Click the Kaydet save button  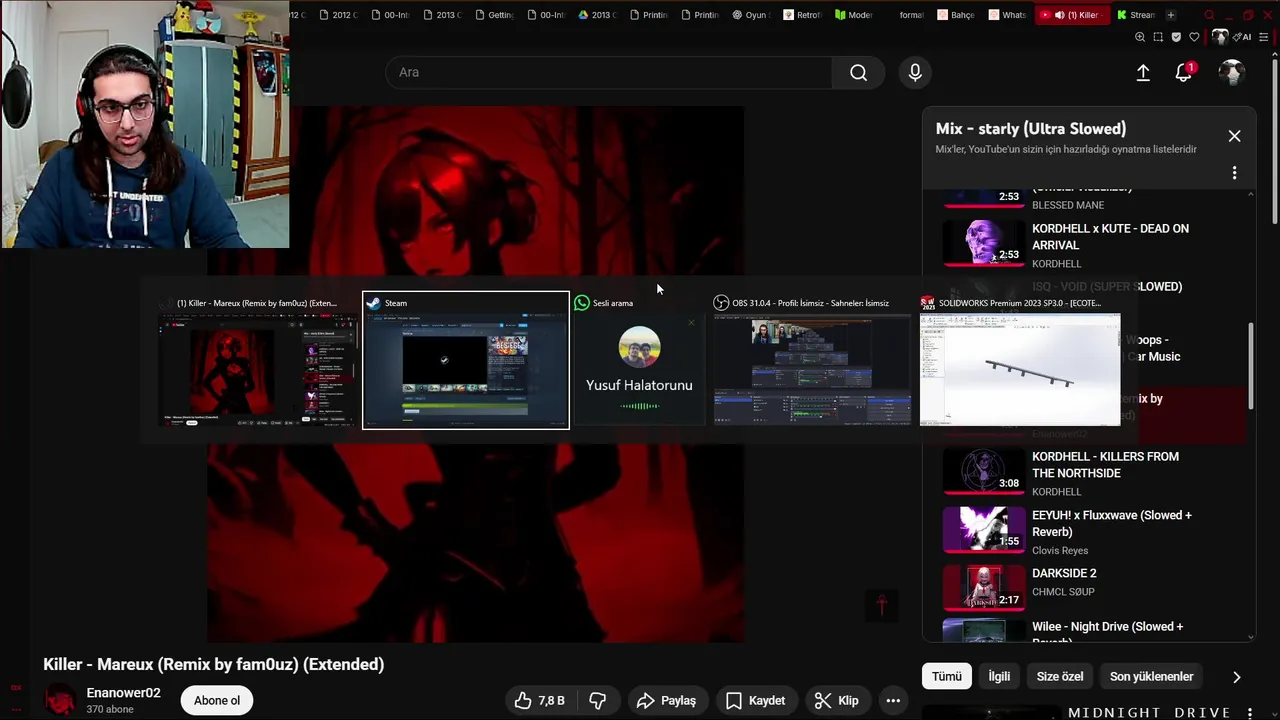click(755, 700)
